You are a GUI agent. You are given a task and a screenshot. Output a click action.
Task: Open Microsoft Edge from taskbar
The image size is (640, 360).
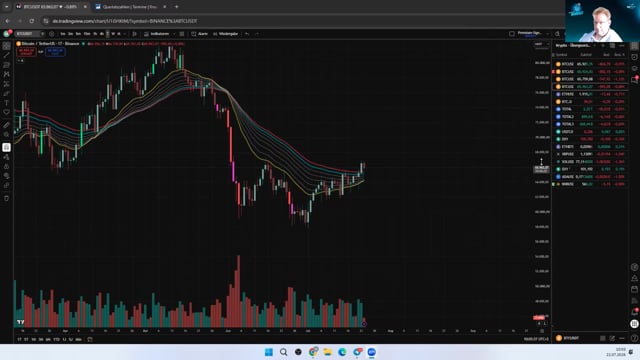342,352
